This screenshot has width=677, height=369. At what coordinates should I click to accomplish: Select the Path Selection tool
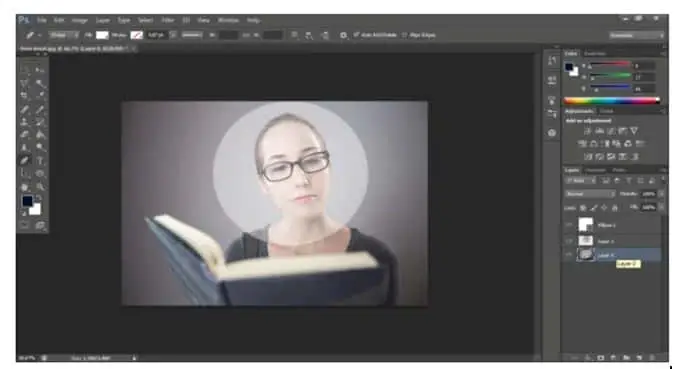tap(25, 173)
